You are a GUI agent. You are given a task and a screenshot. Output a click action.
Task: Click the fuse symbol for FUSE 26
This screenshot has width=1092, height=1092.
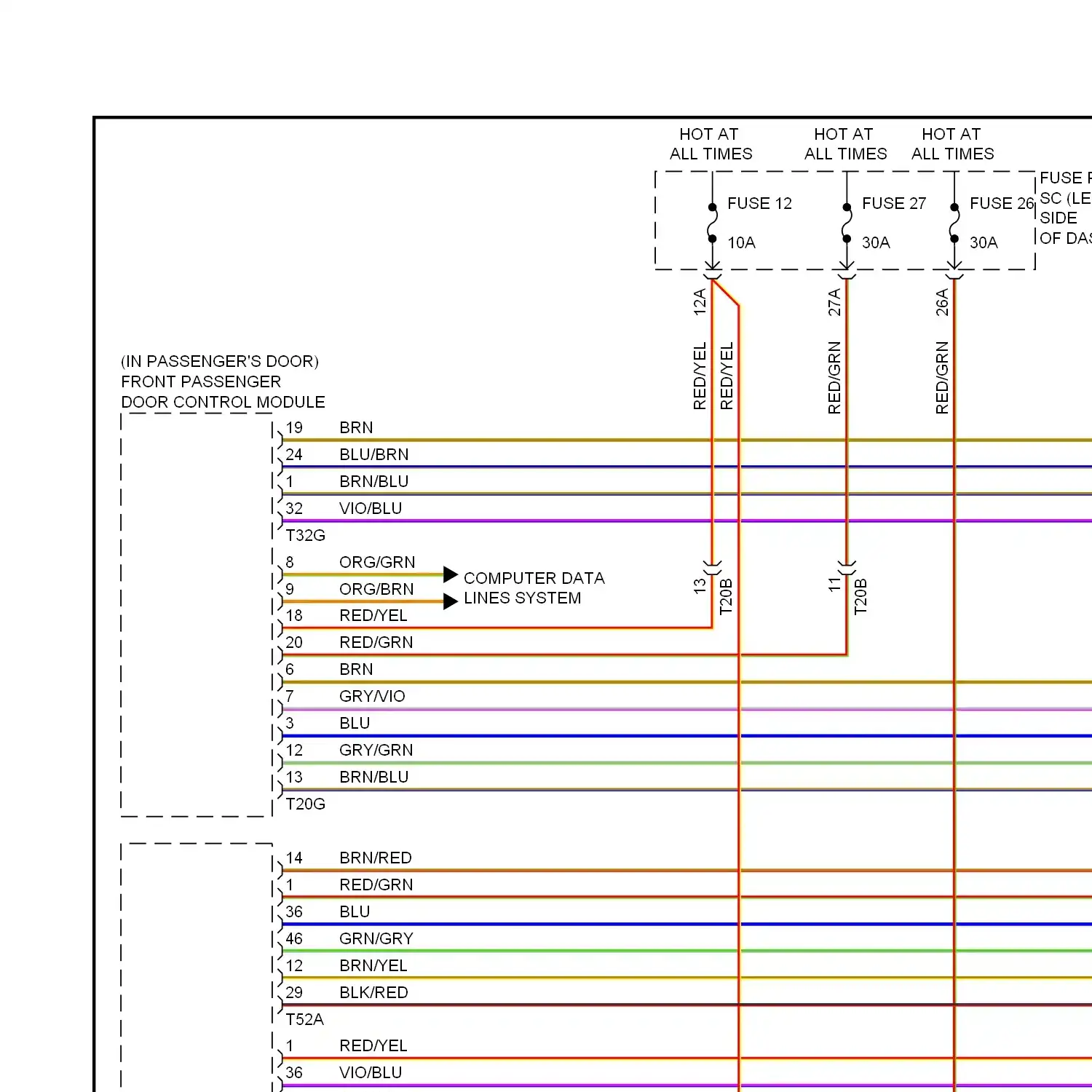click(x=954, y=223)
